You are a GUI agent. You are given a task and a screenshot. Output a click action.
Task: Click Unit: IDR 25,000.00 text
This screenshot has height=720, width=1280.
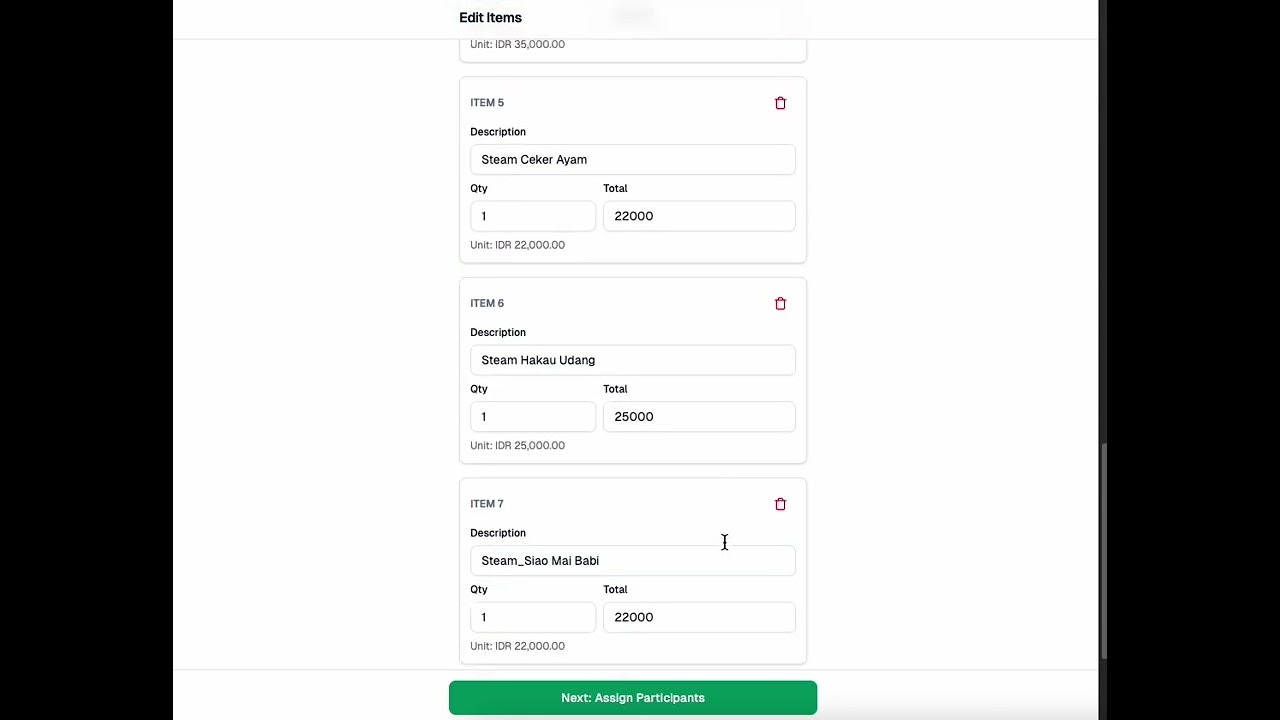point(517,446)
